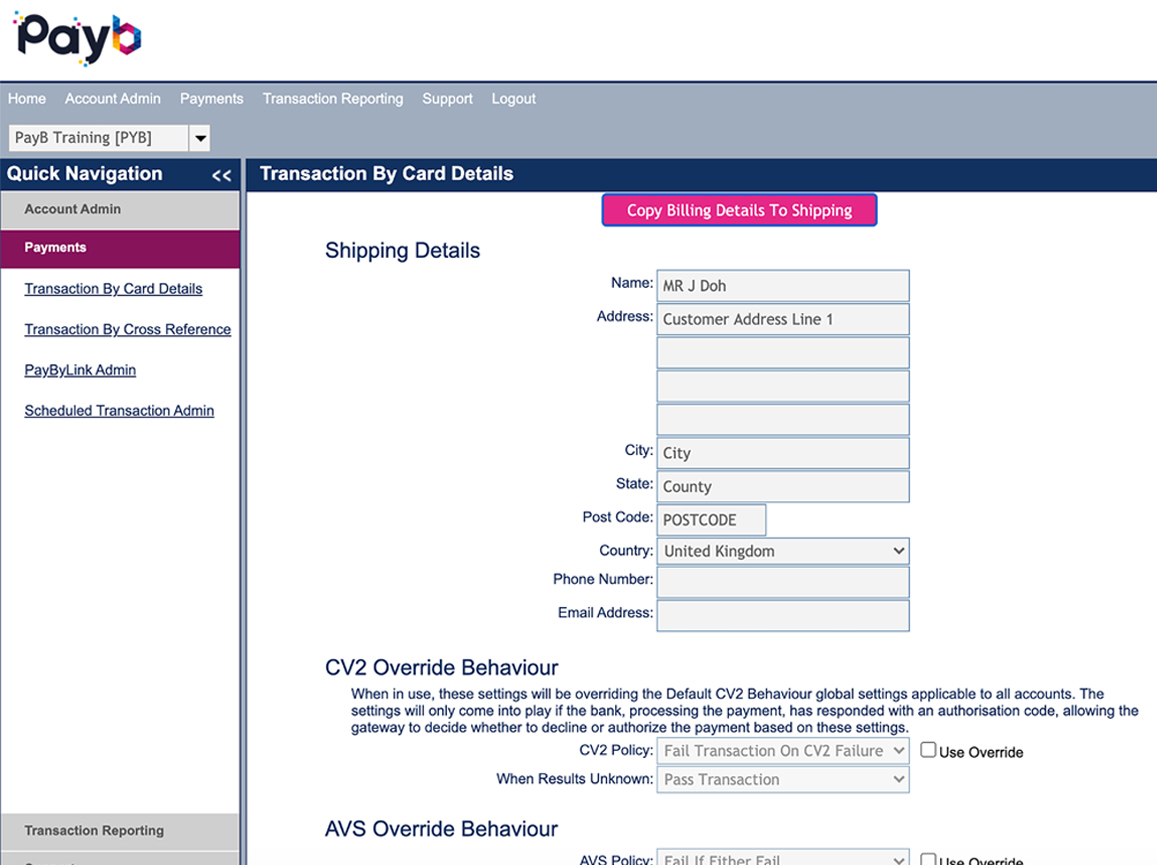The width and height of the screenshot is (1157, 865).
Task: Focus the Address line 1 field
Action: tap(783, 320)
